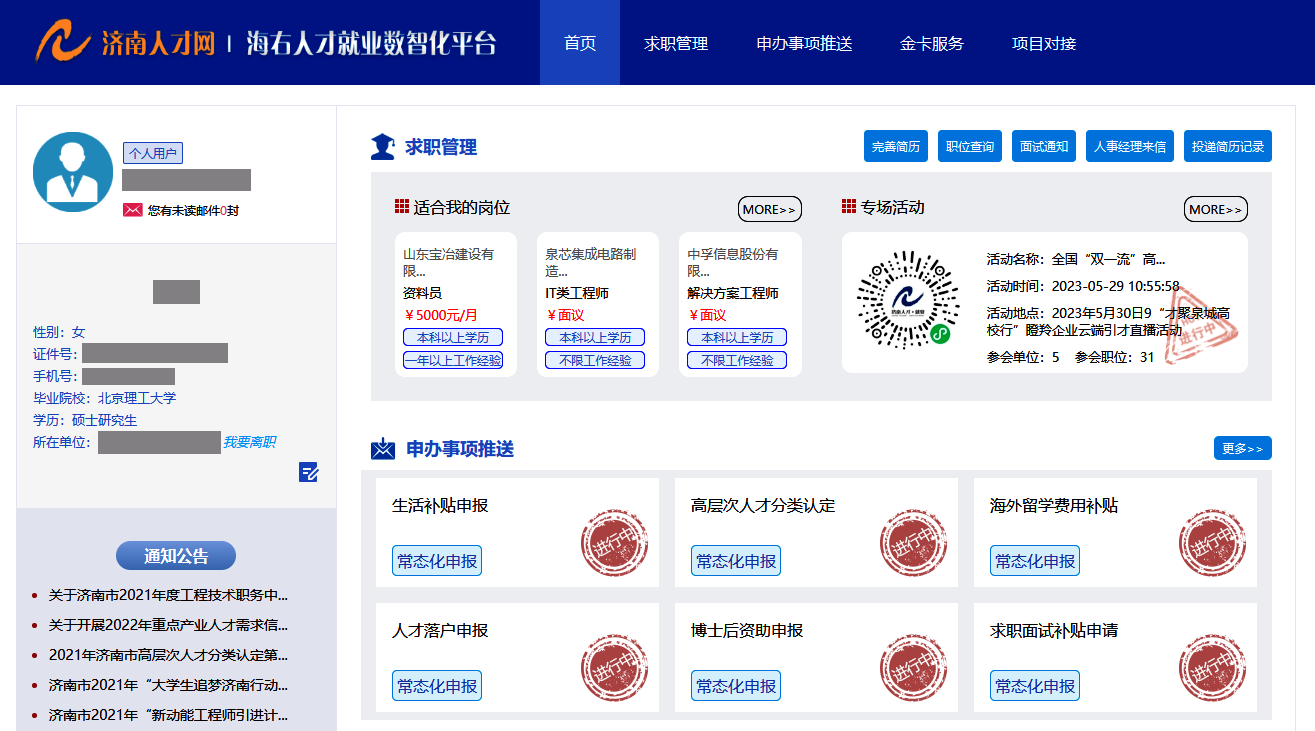Click the blue user avatar icon

[73, 172]
